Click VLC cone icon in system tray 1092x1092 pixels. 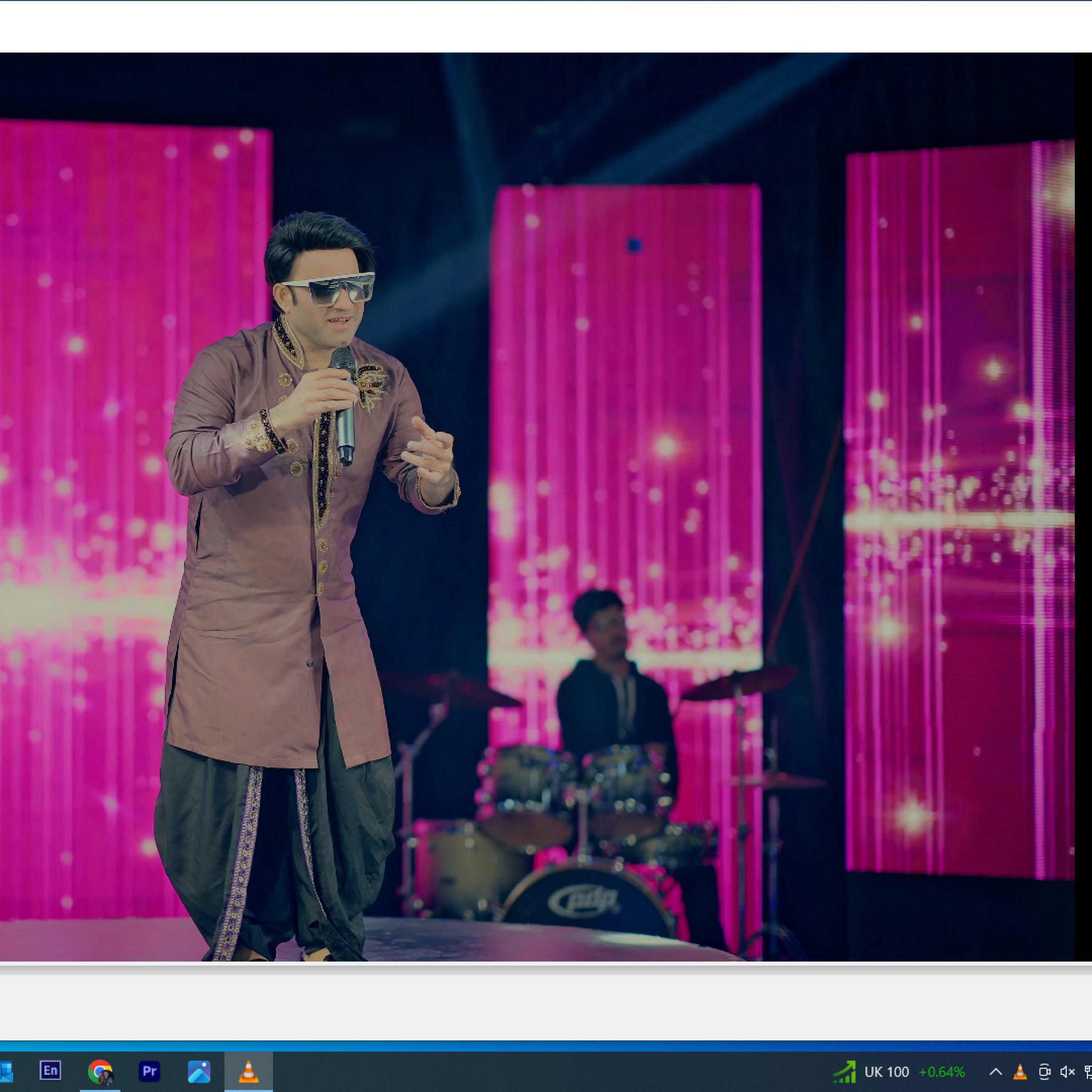pos(1020,1072)
